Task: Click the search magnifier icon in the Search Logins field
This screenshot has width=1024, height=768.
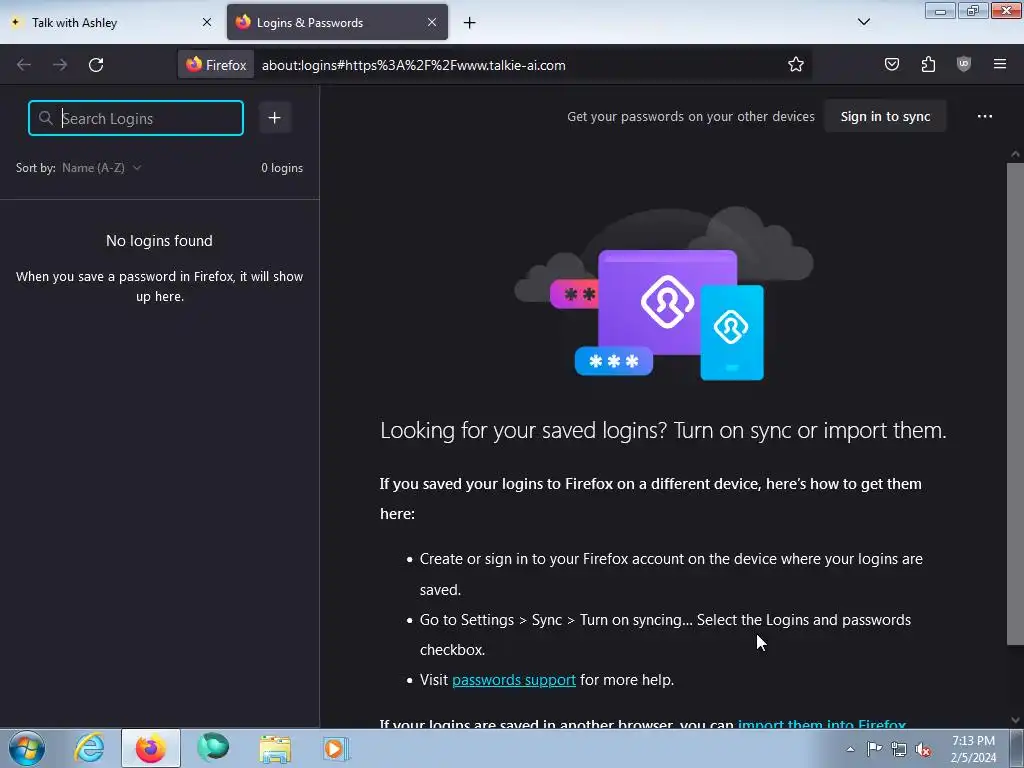Action: tap(45, 118)
